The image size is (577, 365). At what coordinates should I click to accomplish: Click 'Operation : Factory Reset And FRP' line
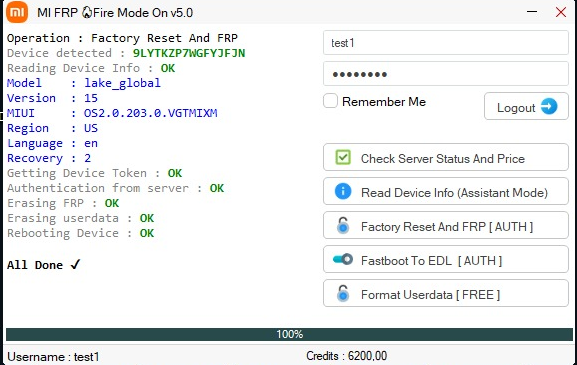(x=122, y=38)
